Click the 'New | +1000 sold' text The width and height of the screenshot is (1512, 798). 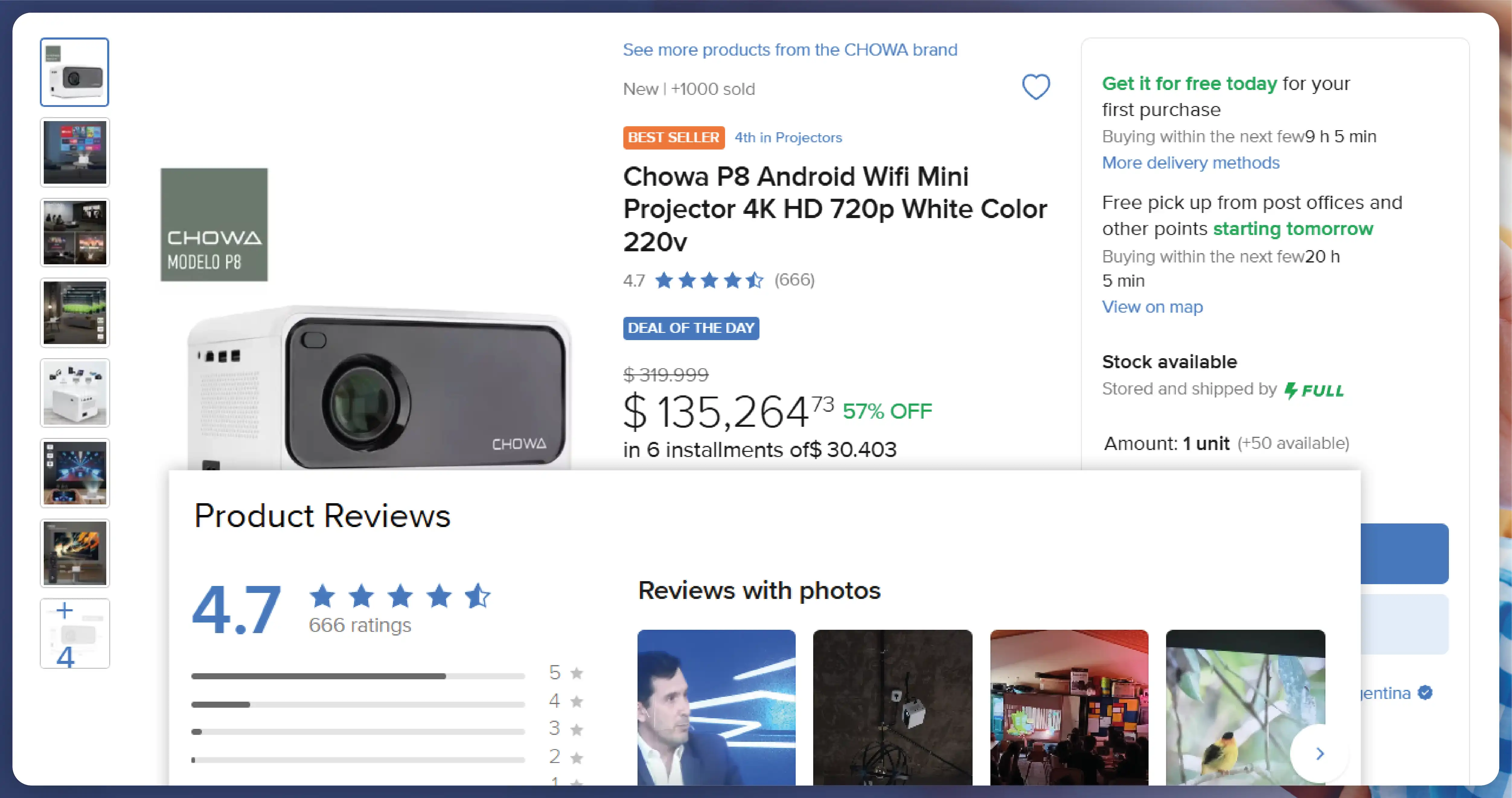tap(689, 89)
